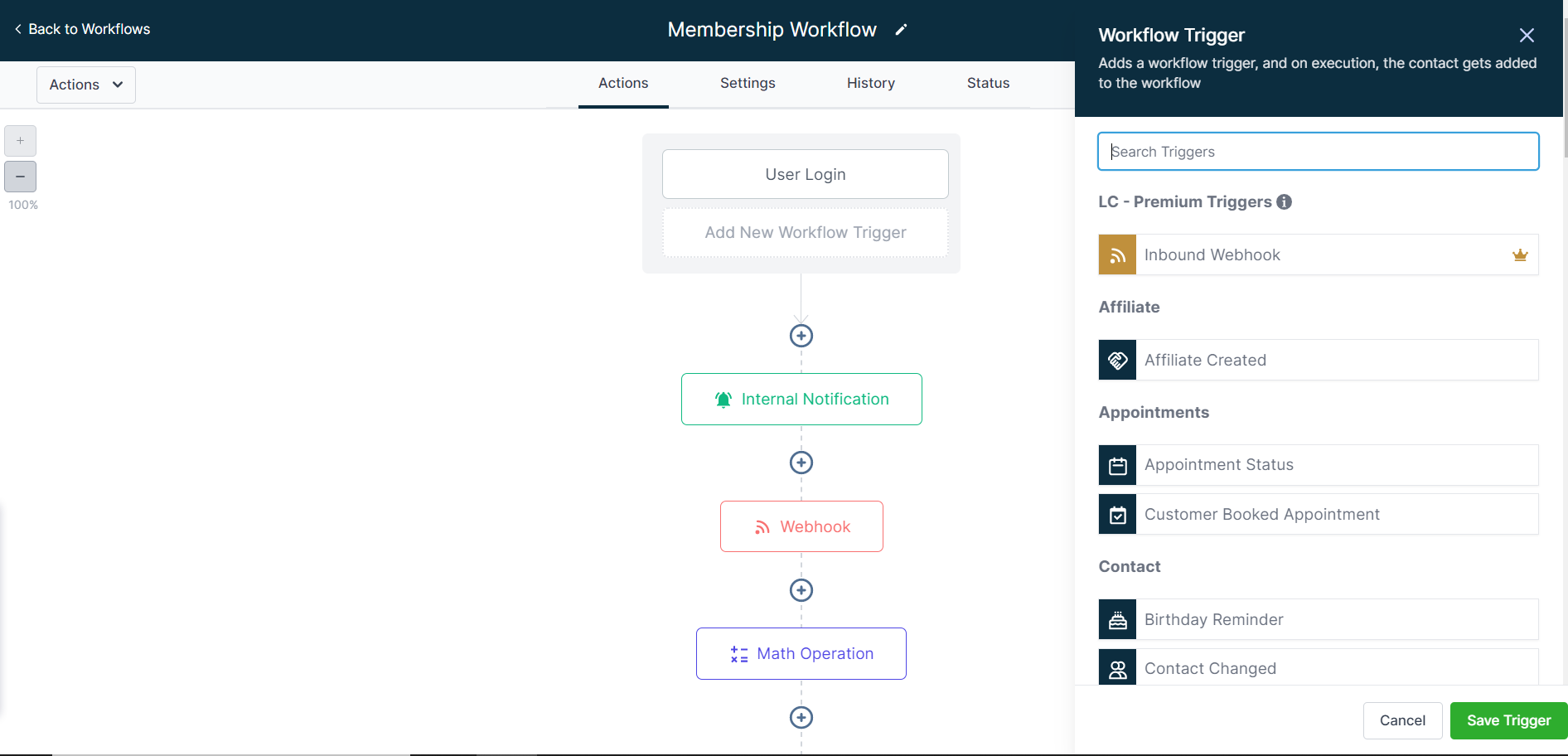This screenshot has height=756, width=1568.
Task: Click the Birthday Reminder cake icon
Action: coord(1117,619)
